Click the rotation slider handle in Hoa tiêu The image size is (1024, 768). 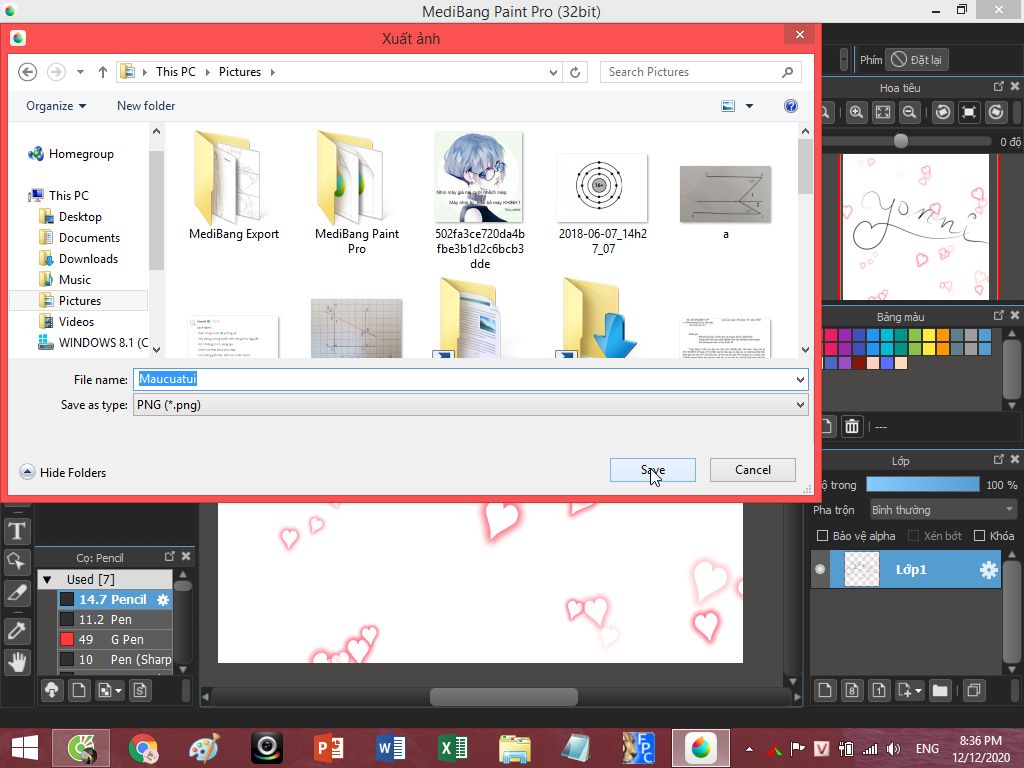[901, 140]
